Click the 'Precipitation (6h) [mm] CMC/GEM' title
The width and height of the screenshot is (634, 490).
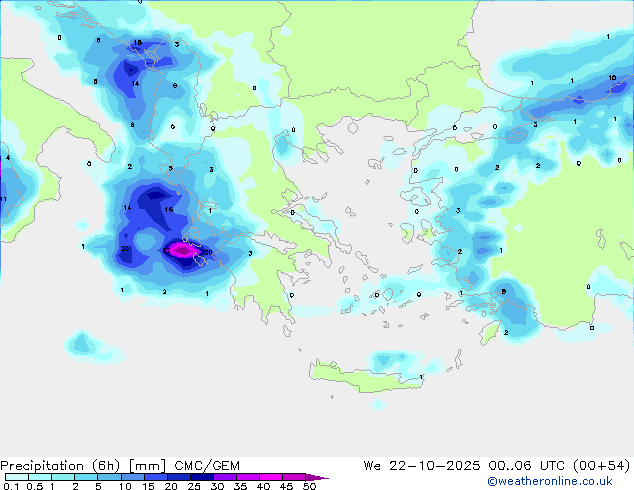[120, 466]
